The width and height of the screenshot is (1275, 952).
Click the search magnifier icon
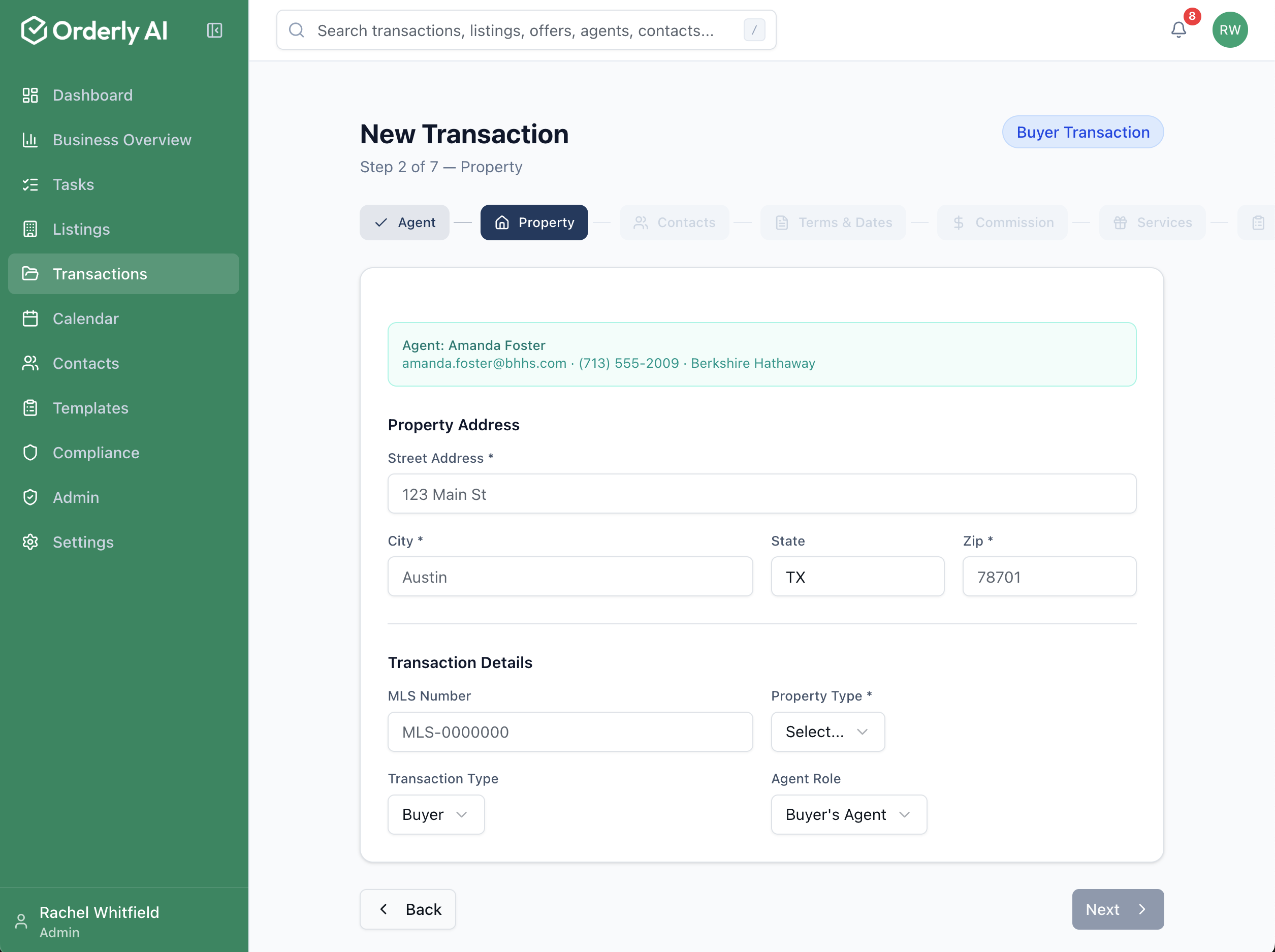click(x=296, y=30)
